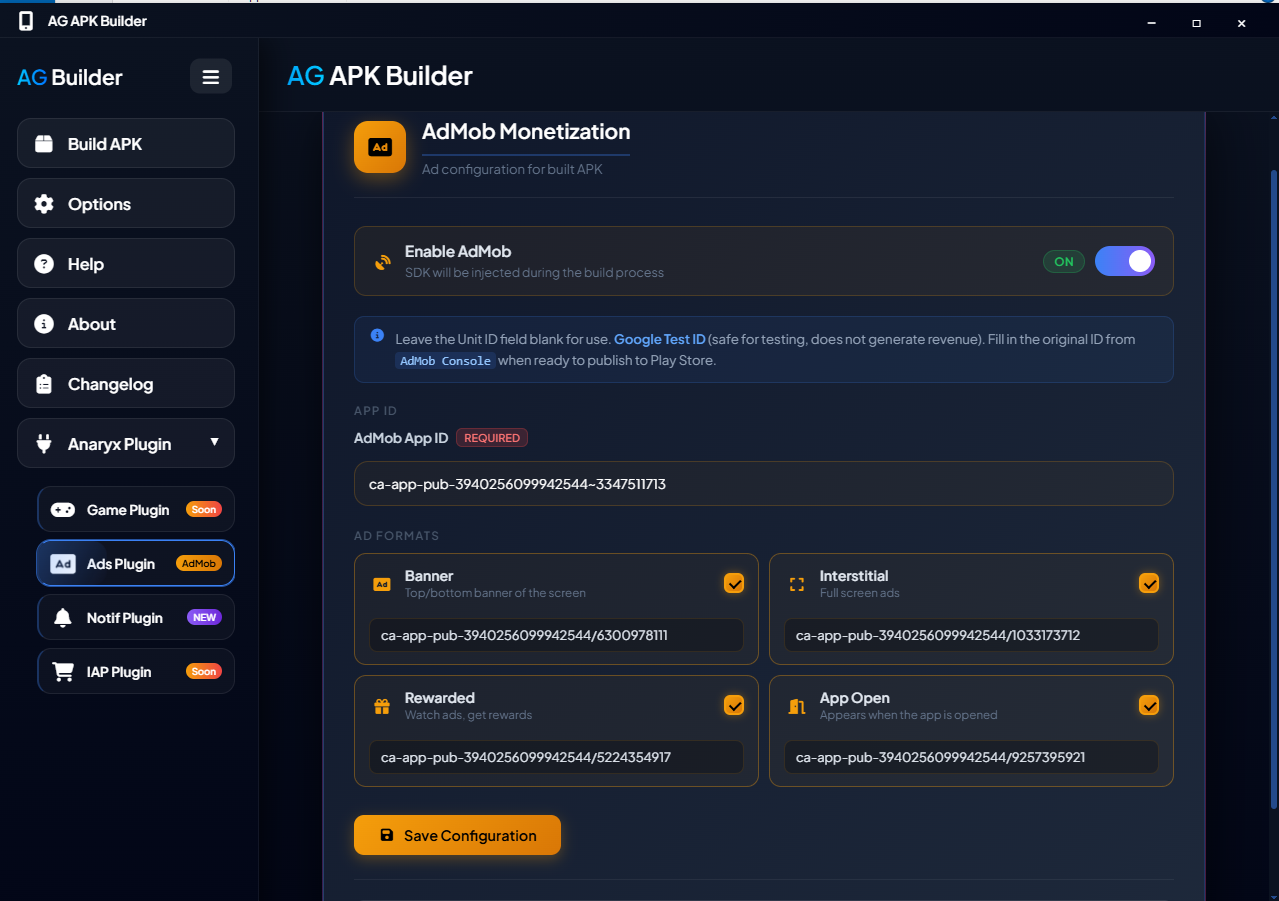Uncheck the App Open ad format checkbox

(1149, 705)
